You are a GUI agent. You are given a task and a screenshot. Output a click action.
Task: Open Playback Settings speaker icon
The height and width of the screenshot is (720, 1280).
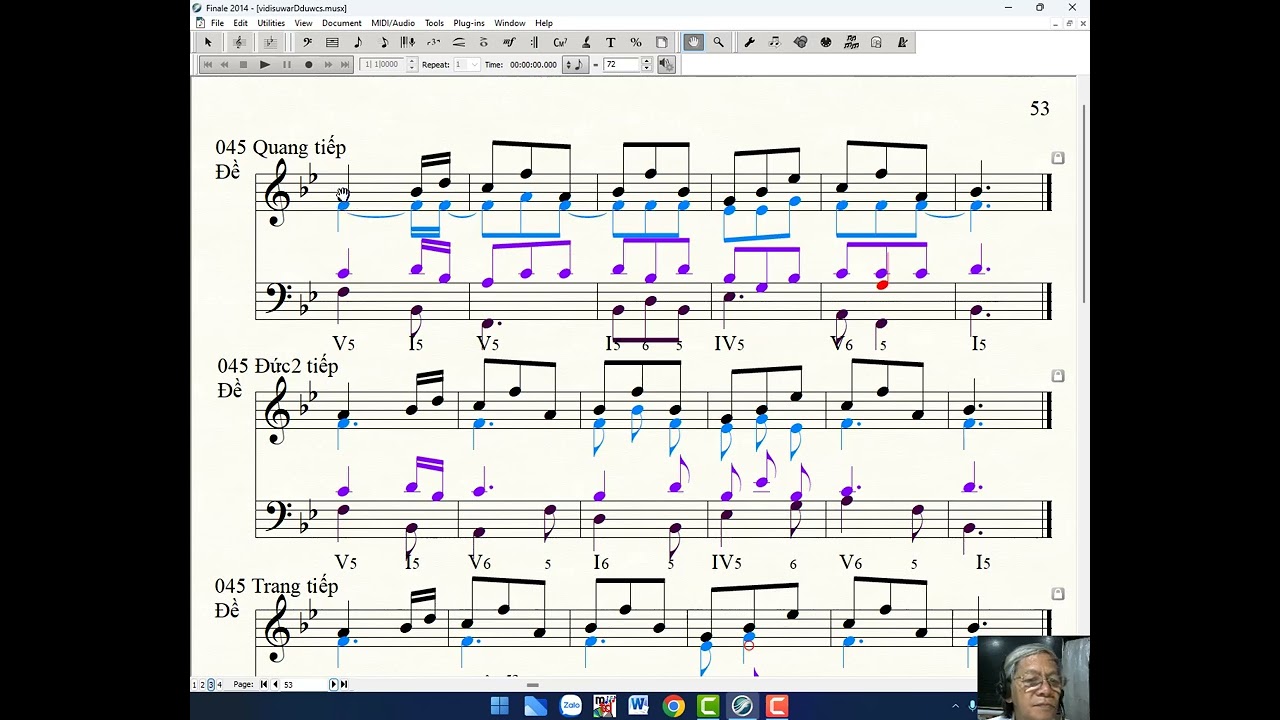coord(667,64)
